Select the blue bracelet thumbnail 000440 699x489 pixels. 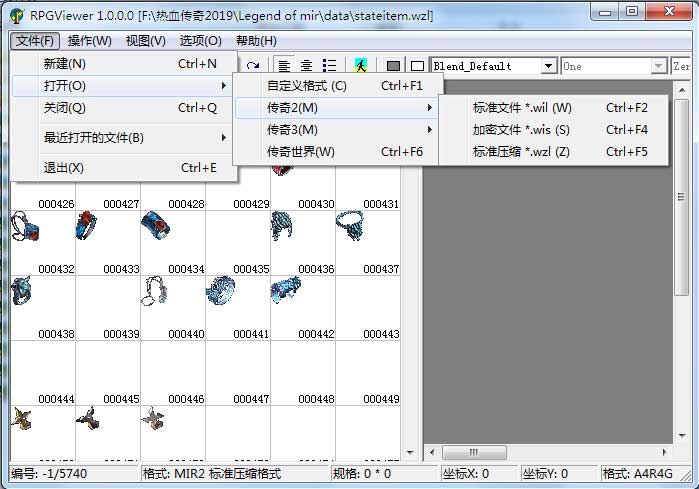click(156, 226)
